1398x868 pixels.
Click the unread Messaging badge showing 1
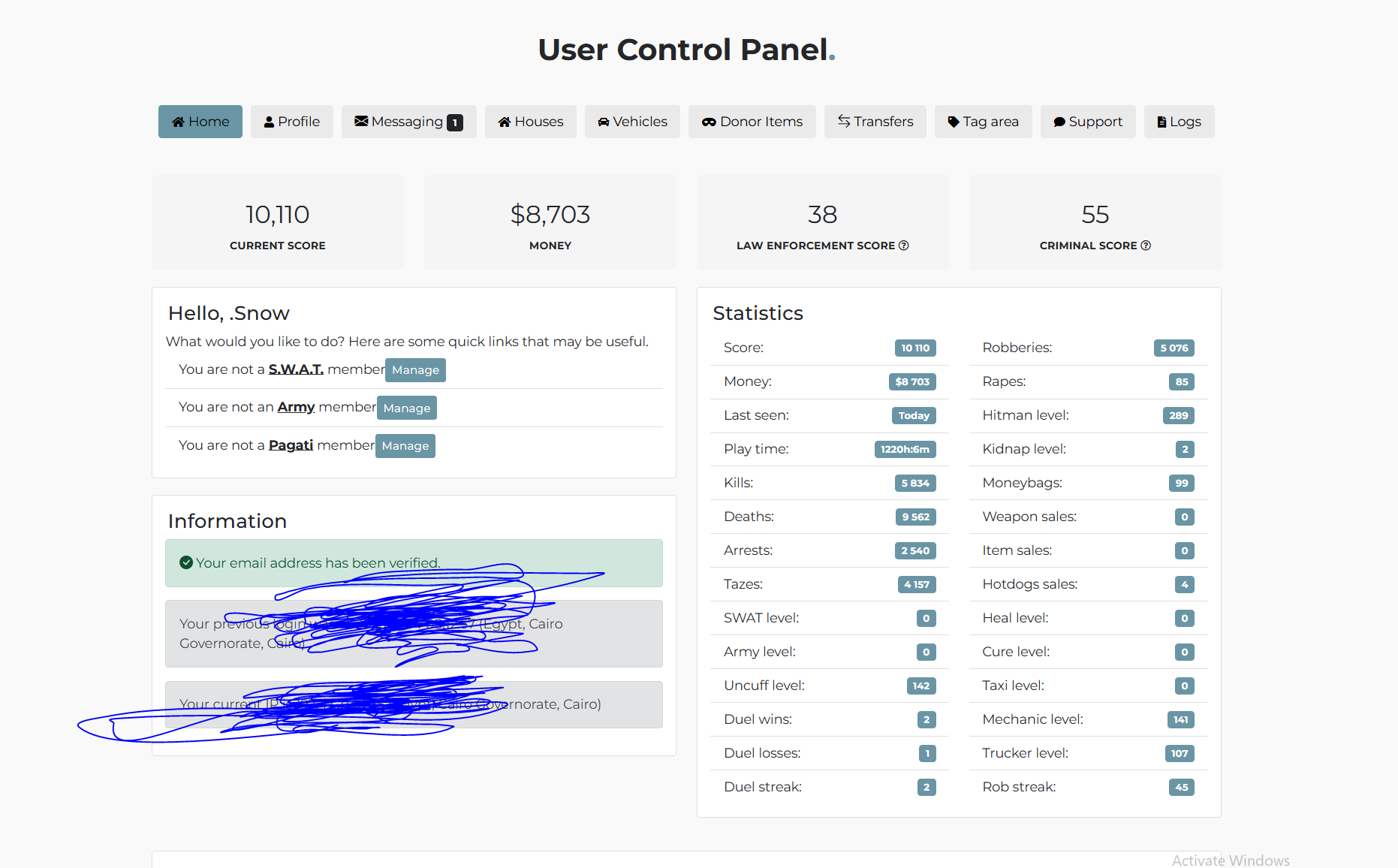pos(455,122)
